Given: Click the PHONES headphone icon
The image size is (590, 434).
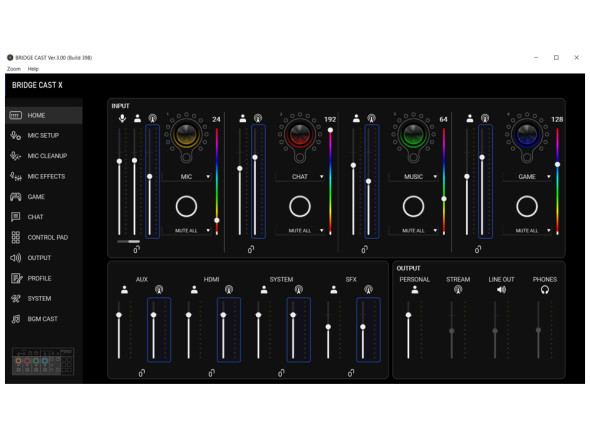Looking at the screenshot, I should [x=544, y=289].
